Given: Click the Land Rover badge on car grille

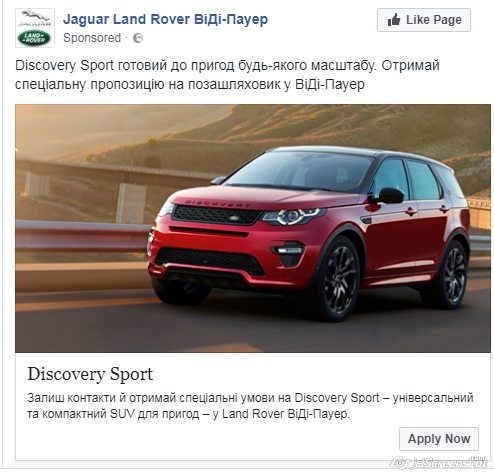Looking at the screenshot, I should [x=234, y=218].
